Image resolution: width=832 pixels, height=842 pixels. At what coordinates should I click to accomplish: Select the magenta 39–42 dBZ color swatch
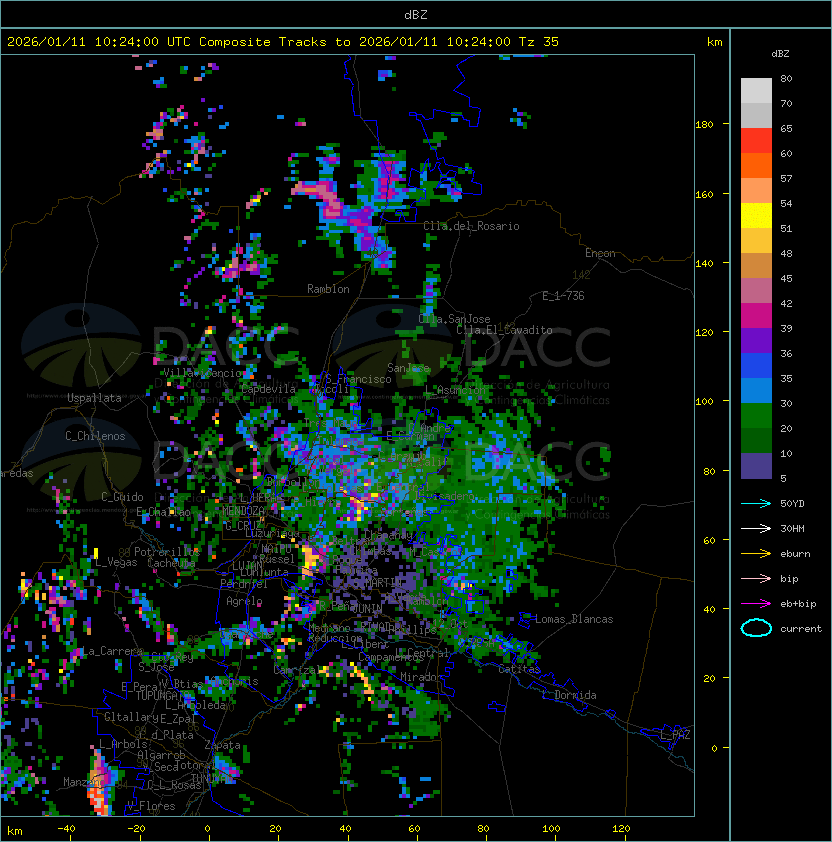(x=756, y=316)
